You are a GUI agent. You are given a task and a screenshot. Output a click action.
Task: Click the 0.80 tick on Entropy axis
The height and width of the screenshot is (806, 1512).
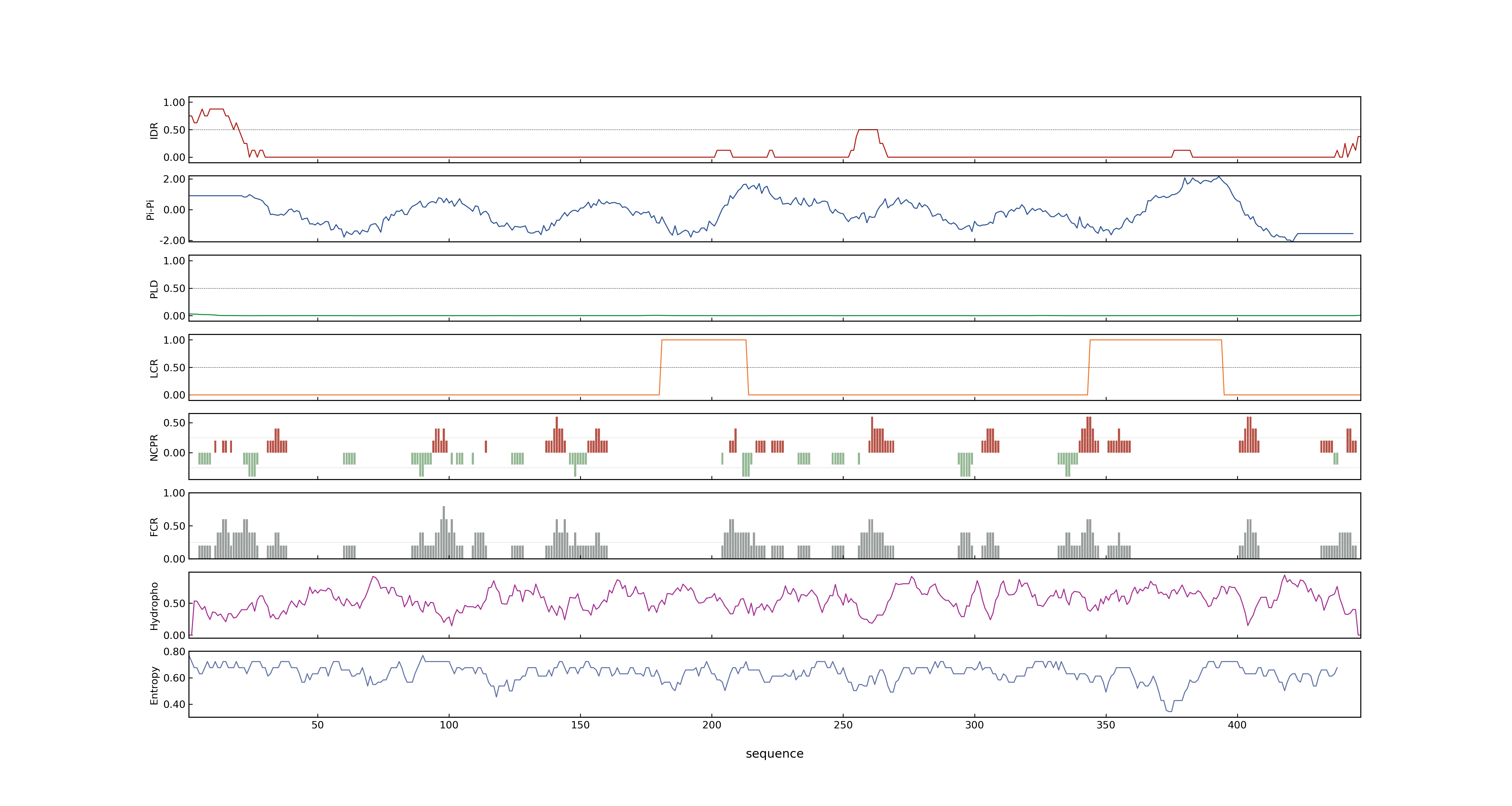174,652
